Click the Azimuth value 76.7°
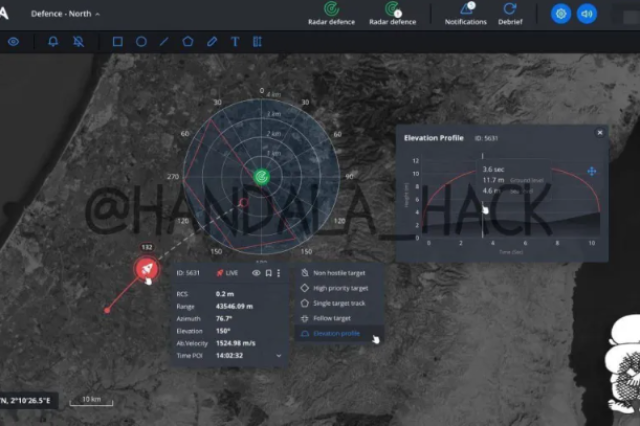640x426 pixels. [224, 319]
